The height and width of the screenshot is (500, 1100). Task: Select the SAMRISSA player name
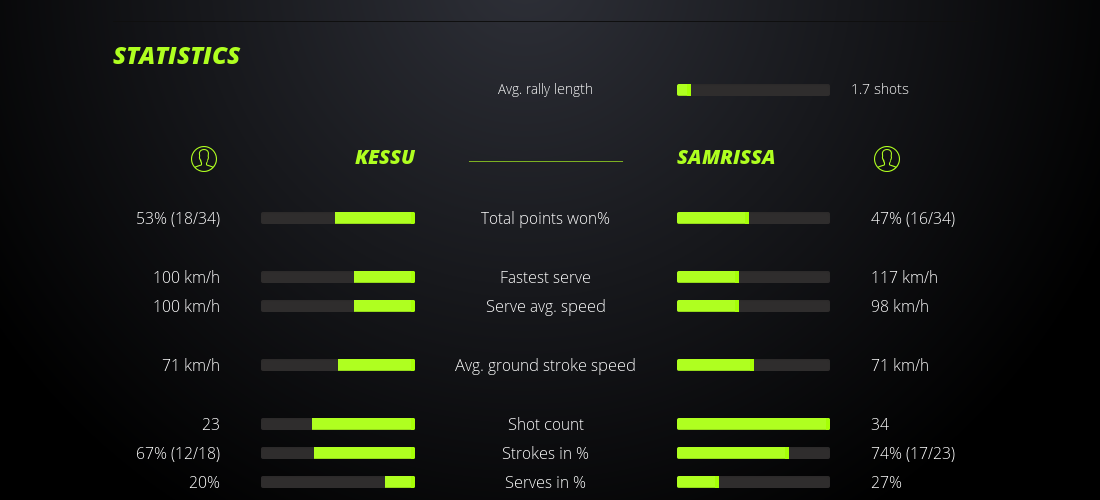pyautogui.click(x=726, y=157)
